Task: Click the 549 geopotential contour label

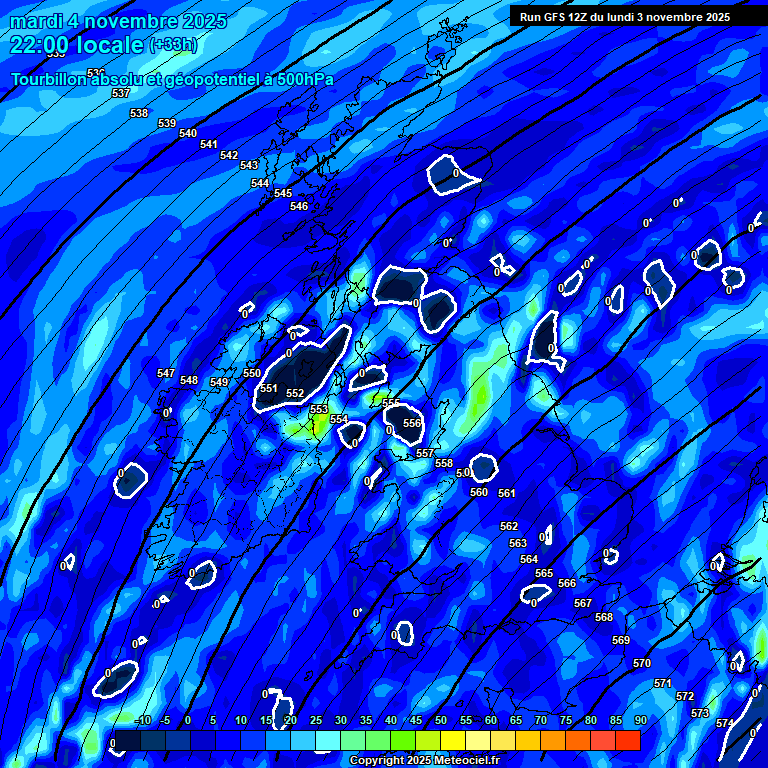Action: tap(219, 382)
